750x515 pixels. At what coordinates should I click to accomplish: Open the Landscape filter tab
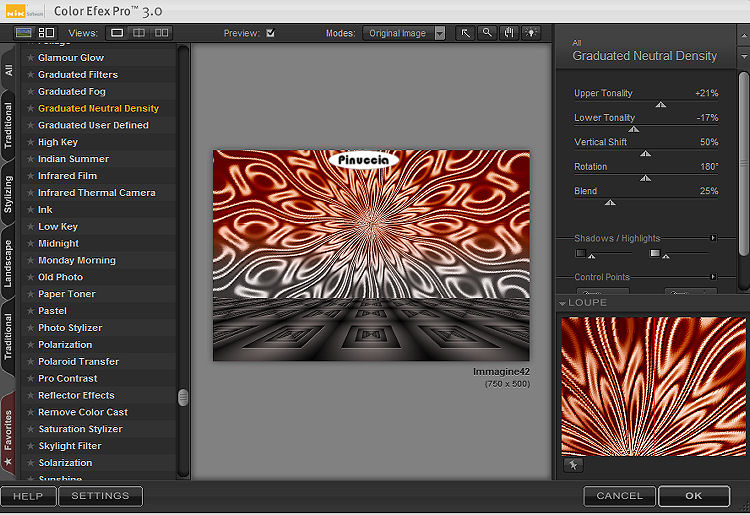pyautogui.click(x=9, y=264)
